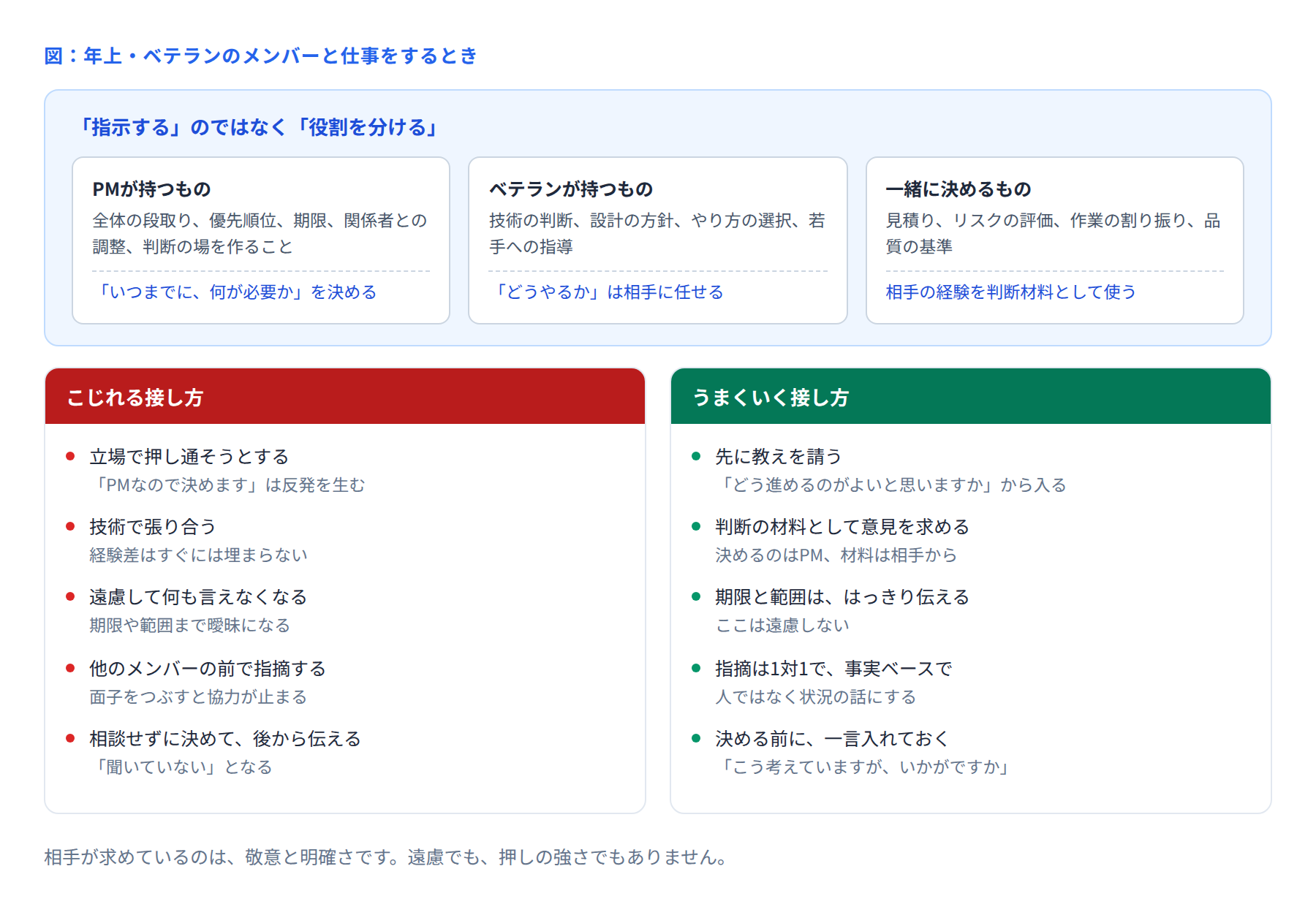This screenshot has height=915, width=1316.
Task: Click 立場で押し通そうとする item
Action: [x=189, y=457]
